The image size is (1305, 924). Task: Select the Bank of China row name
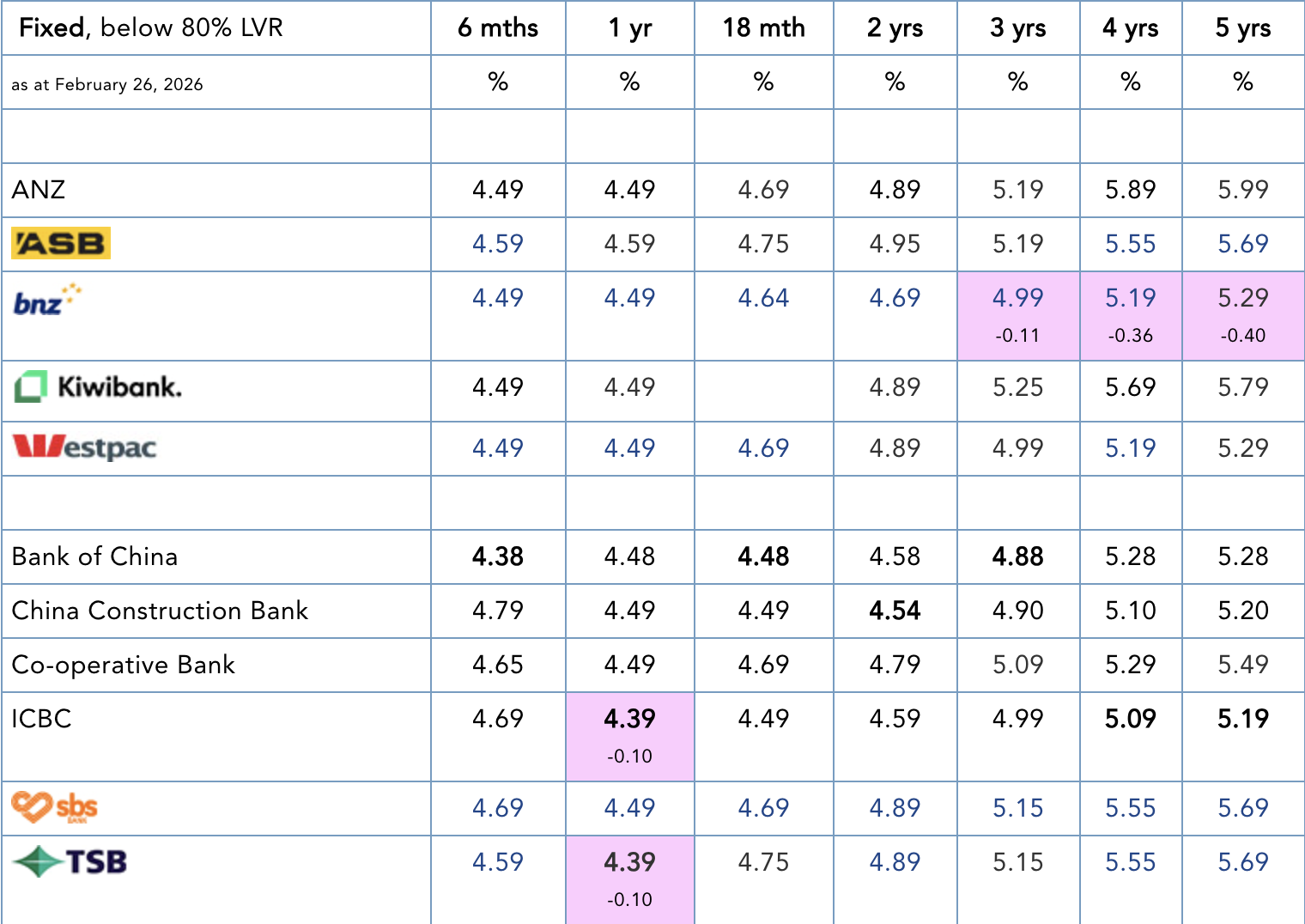(94, 556)
